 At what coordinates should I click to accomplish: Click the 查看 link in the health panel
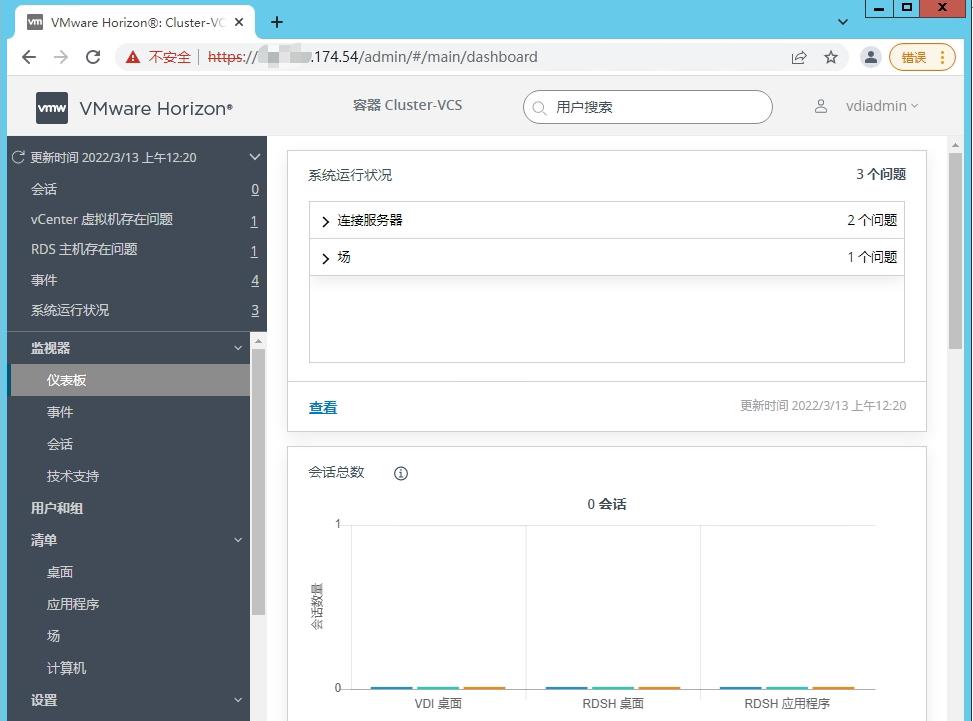(x=322, y=406)
